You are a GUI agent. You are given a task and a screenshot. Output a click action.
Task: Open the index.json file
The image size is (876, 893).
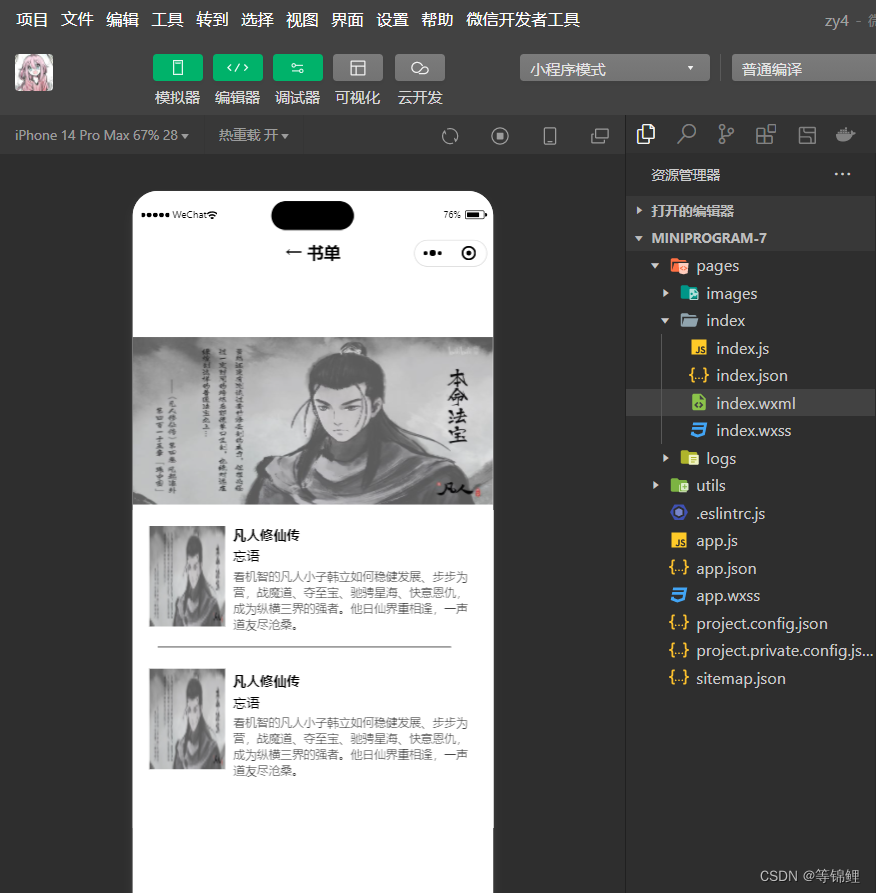pos(751,376)
